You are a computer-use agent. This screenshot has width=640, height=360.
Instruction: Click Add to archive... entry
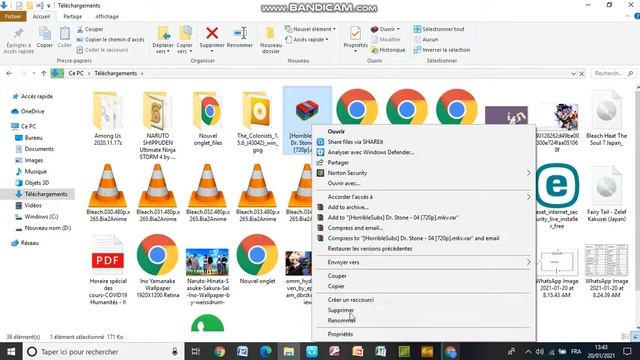347,207
